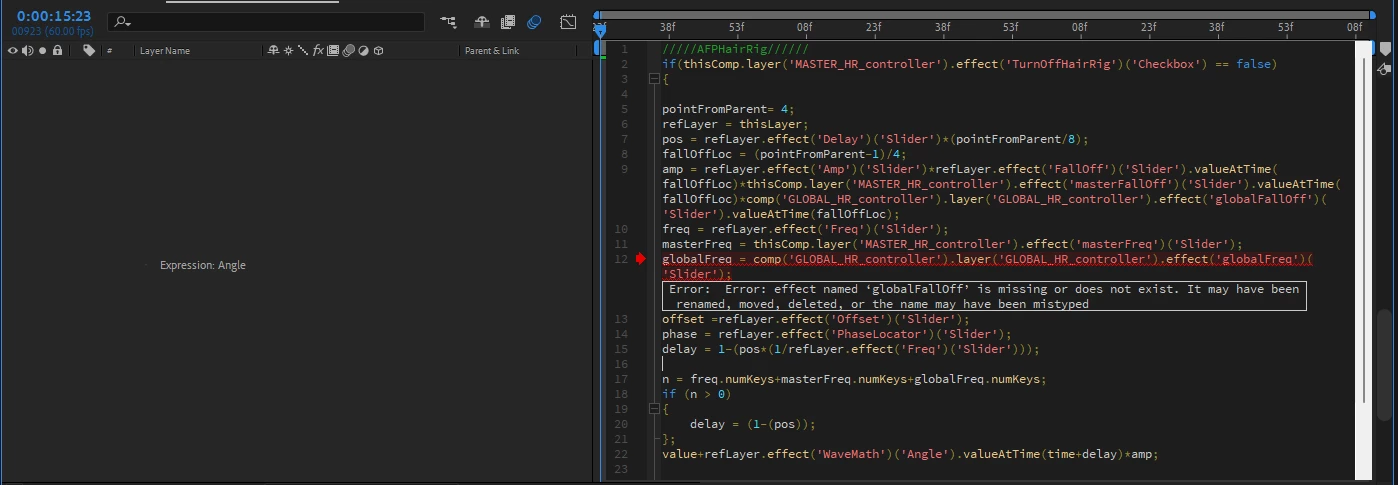Click the Collapse Transformations star column icon
This screenshot has height=485, width=1398.
[x=288, y=50]
